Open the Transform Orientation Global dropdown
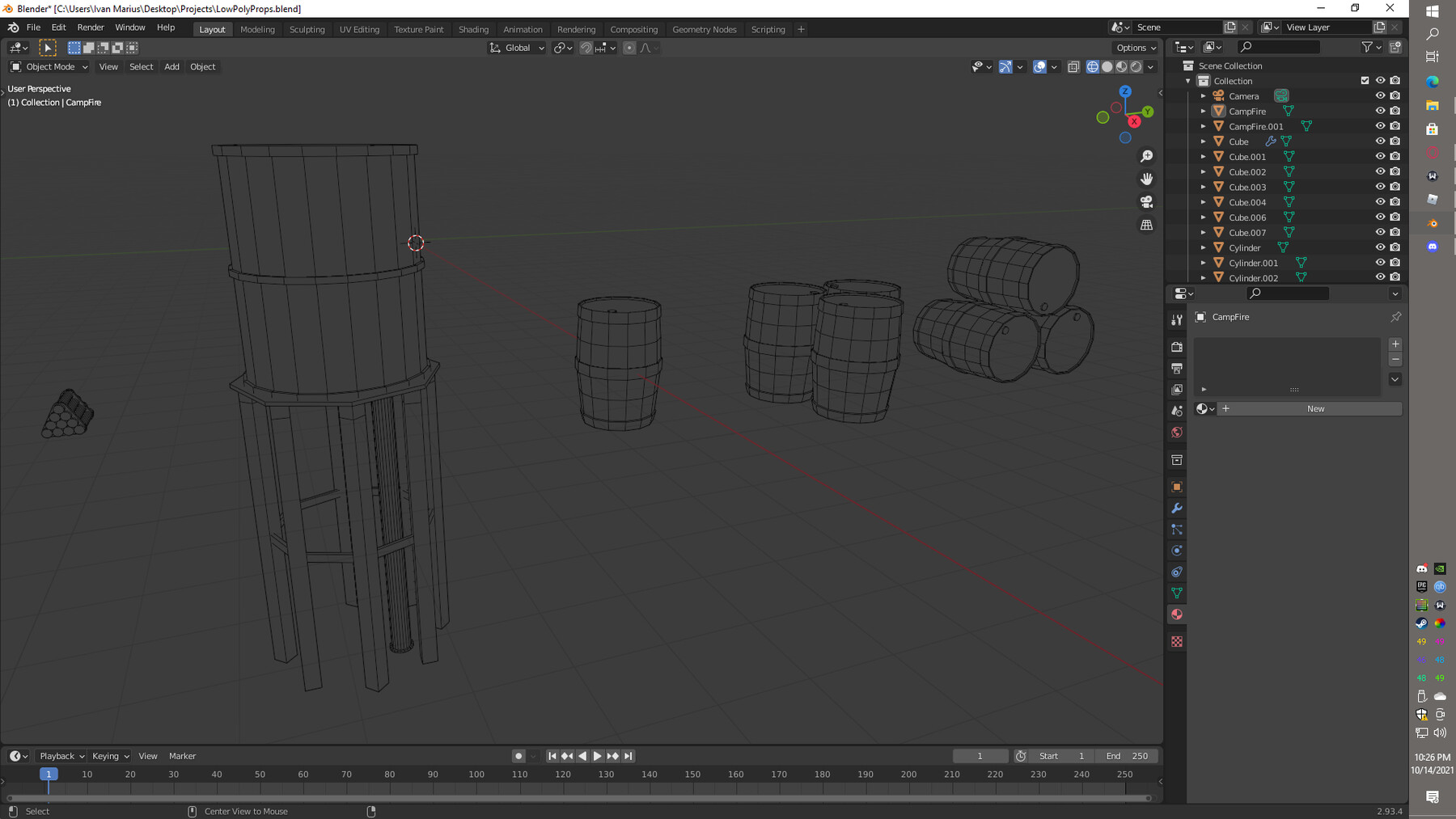Screen dimensions: 1456x819 point(516,48)
